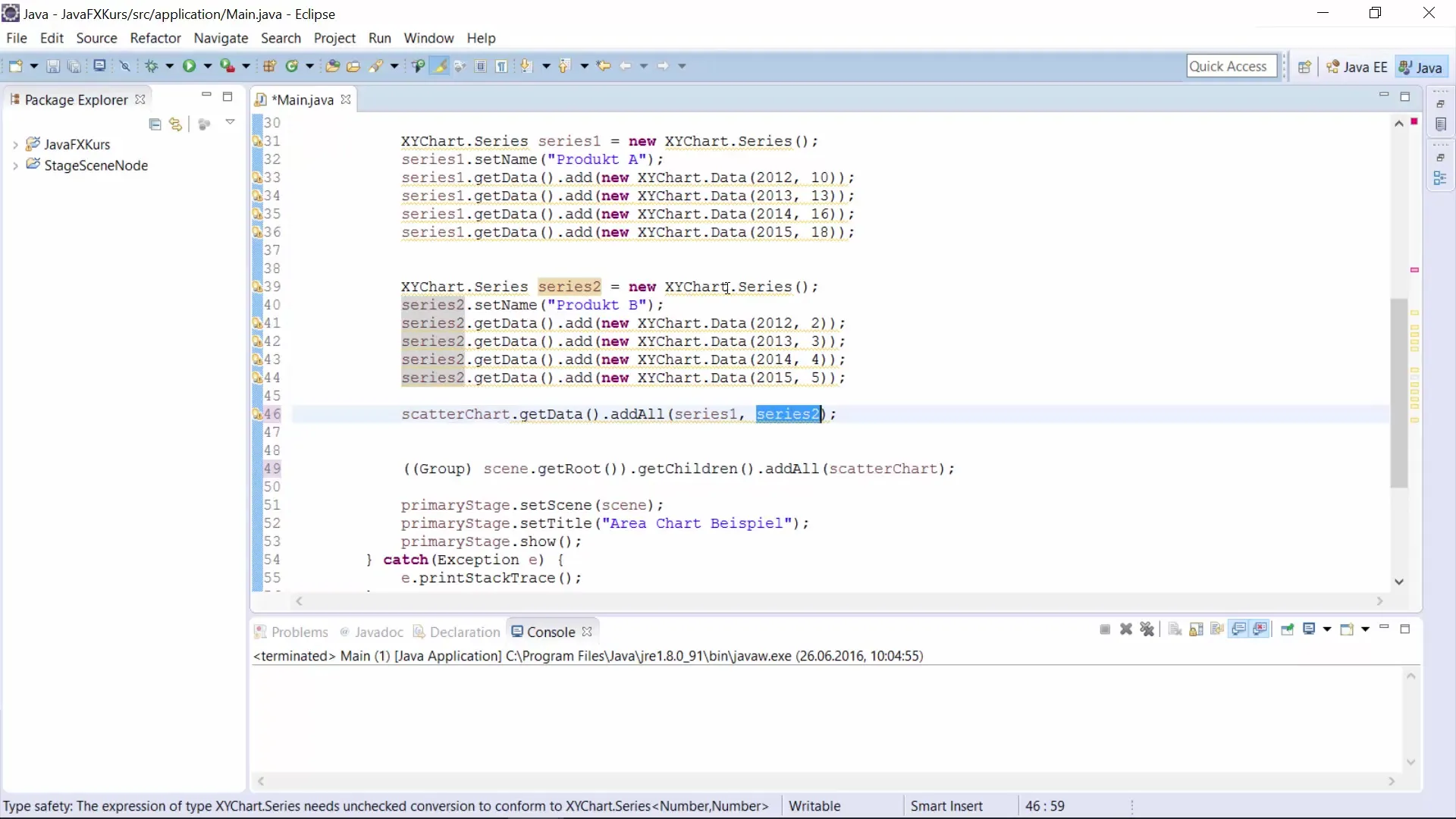Open the File menu
The image size is (1456, 819).
(x=17, y=38)
